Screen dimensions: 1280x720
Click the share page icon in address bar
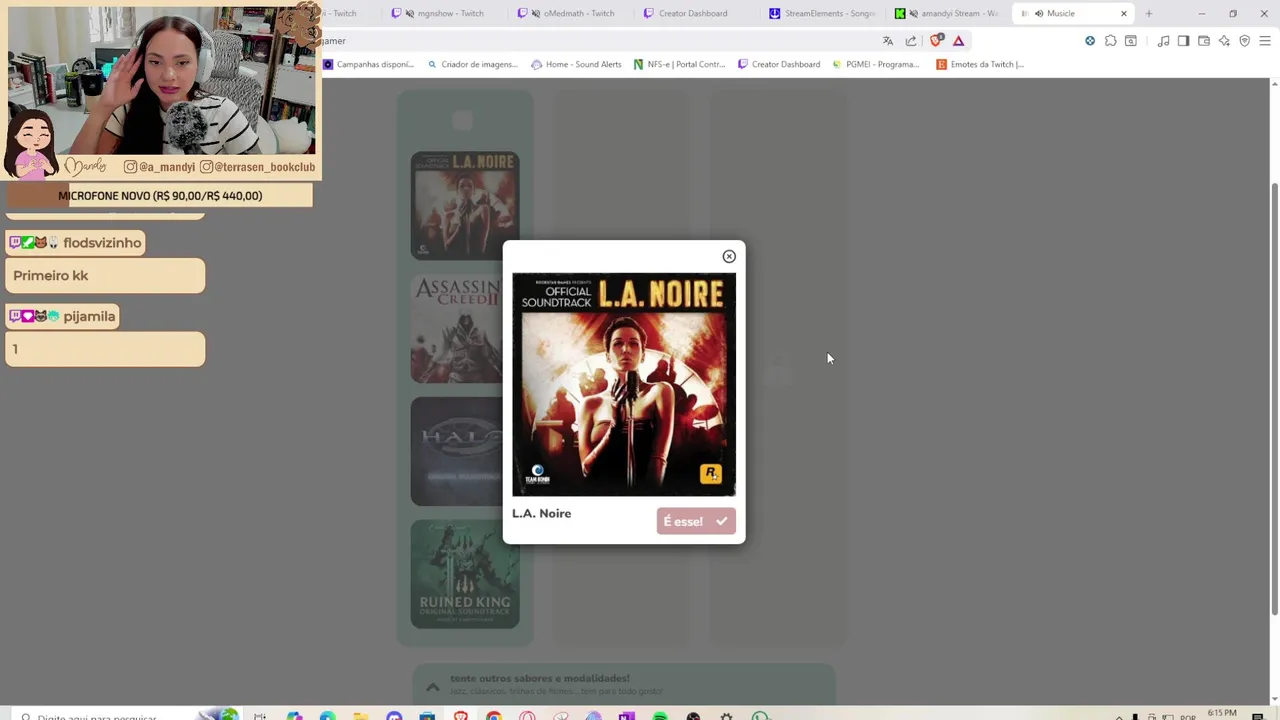911,41
